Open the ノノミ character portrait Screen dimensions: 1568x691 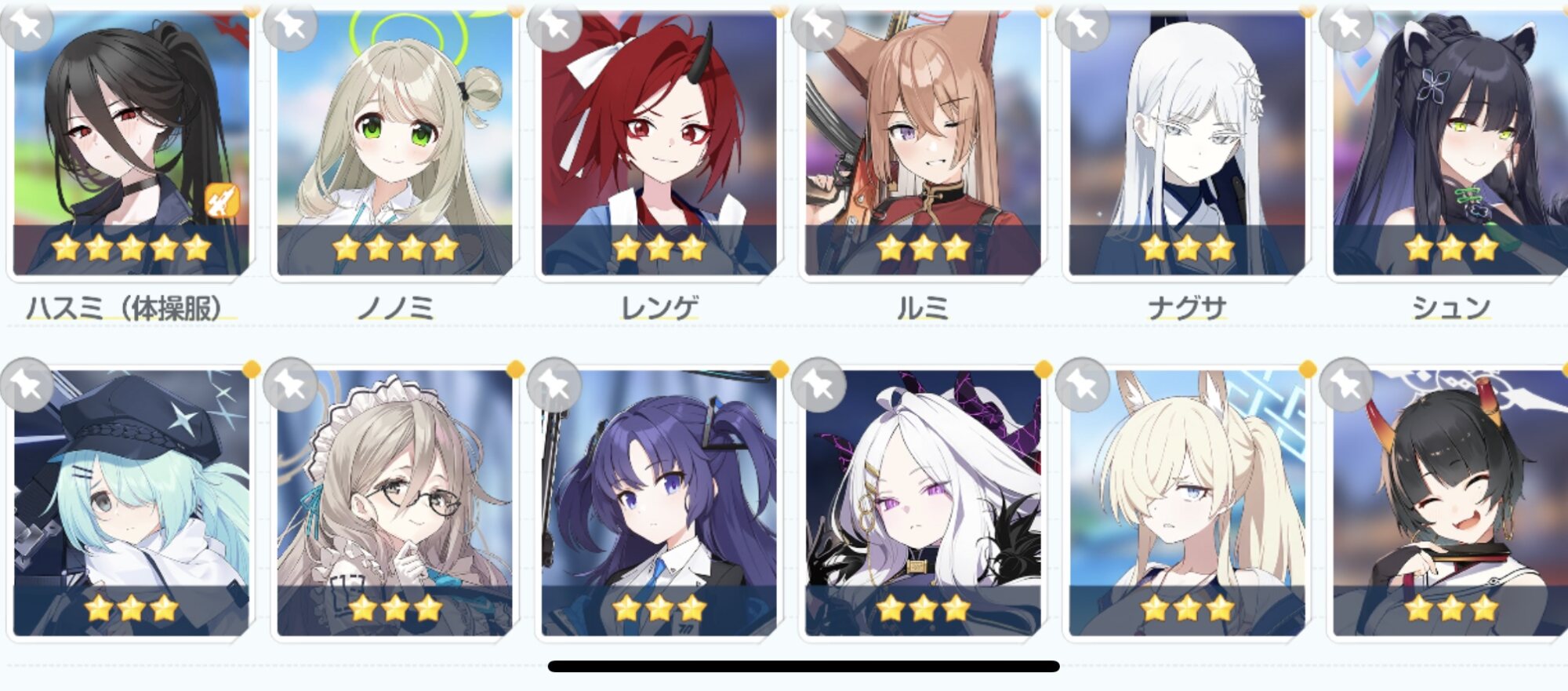(394, 143)
